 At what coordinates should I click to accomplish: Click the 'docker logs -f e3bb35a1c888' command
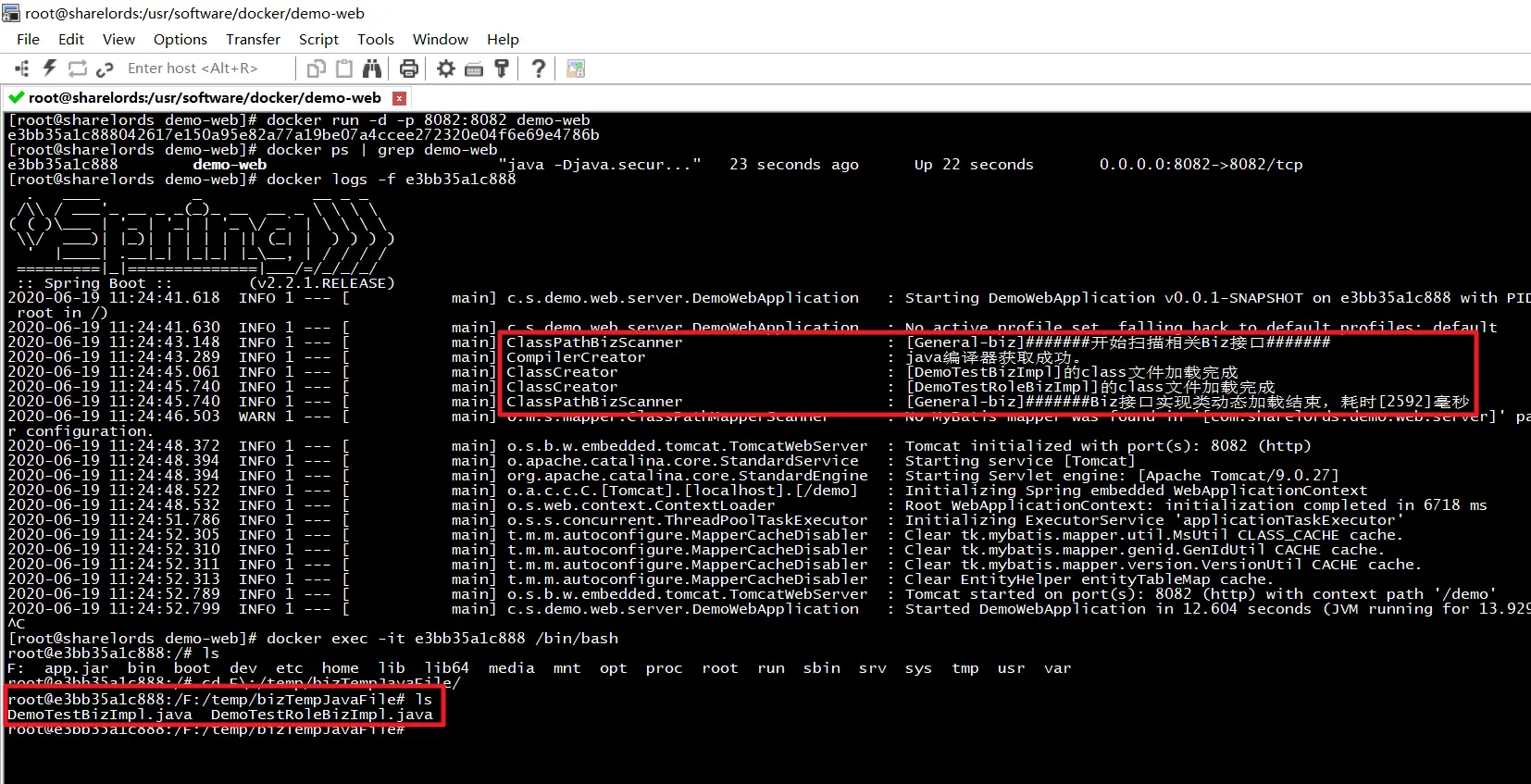coord(391,180)
